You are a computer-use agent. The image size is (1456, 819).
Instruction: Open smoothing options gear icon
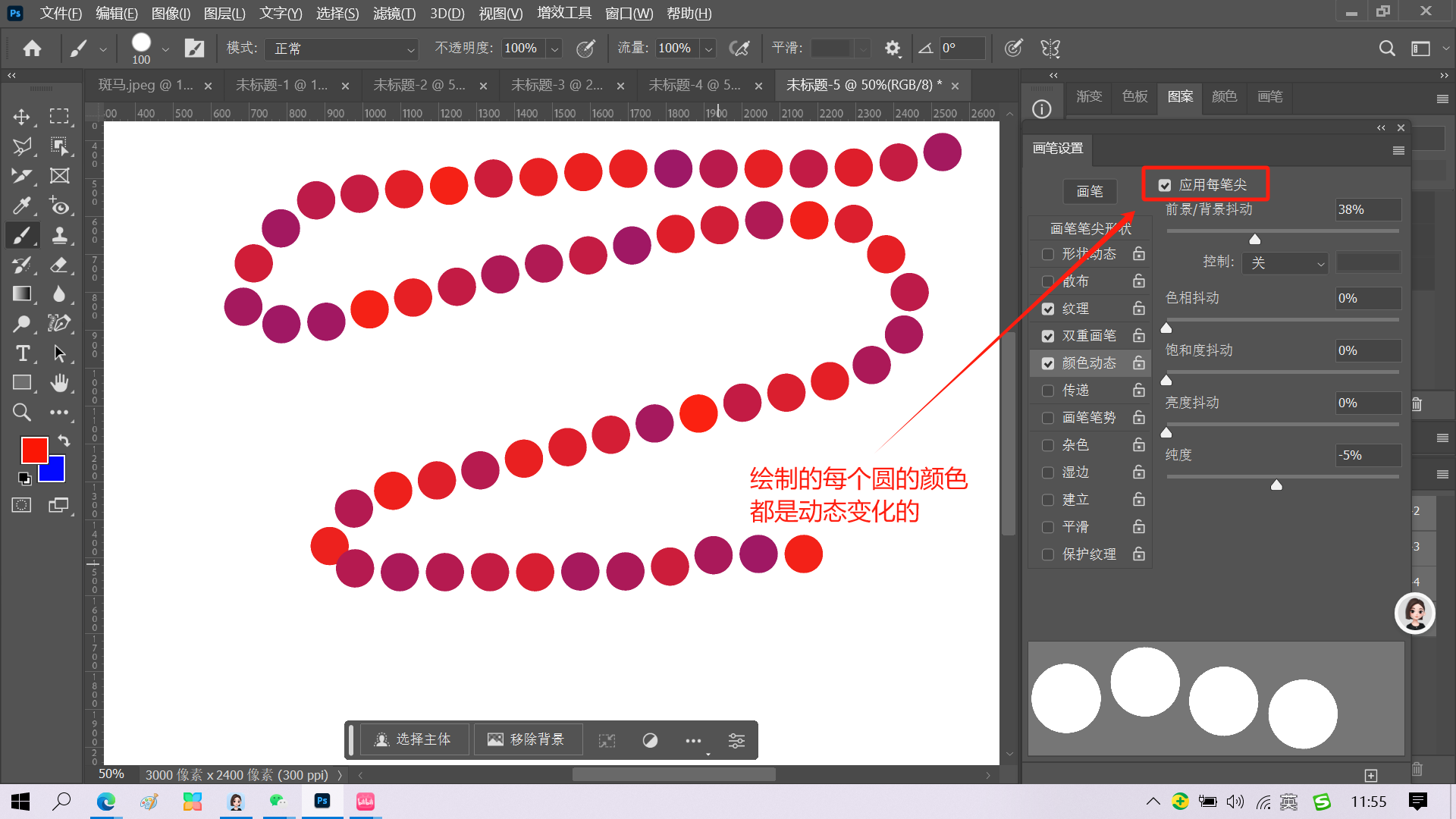point(893,49)
